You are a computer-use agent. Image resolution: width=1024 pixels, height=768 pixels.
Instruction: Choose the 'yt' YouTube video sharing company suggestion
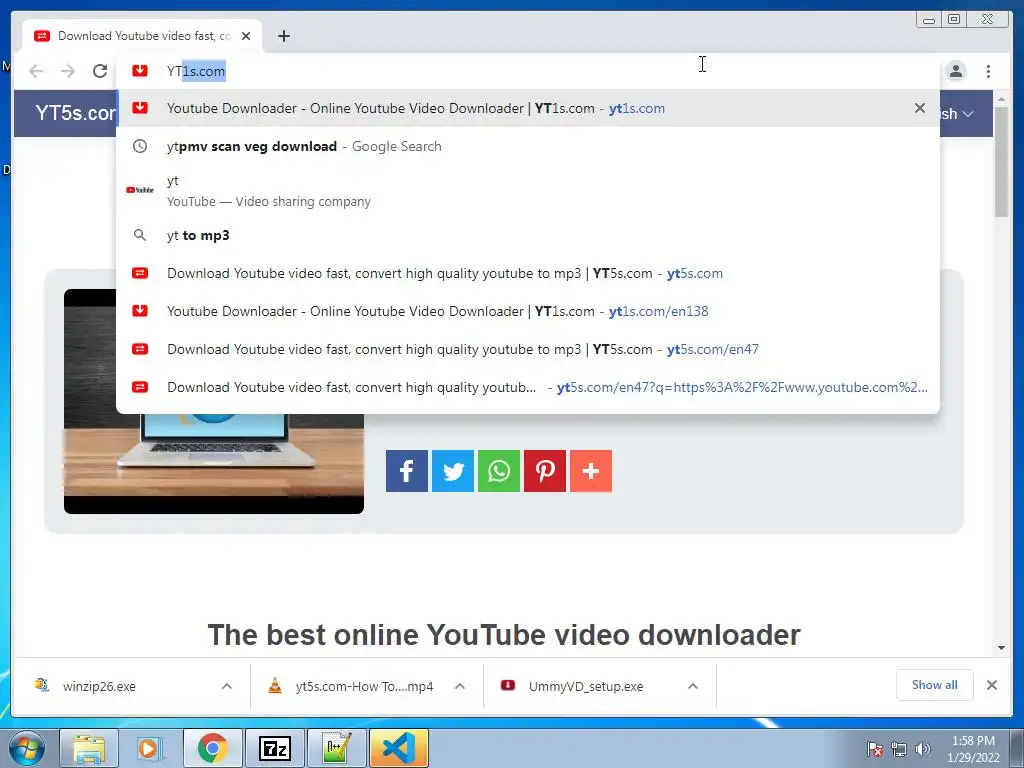click(x=528, y=191)
